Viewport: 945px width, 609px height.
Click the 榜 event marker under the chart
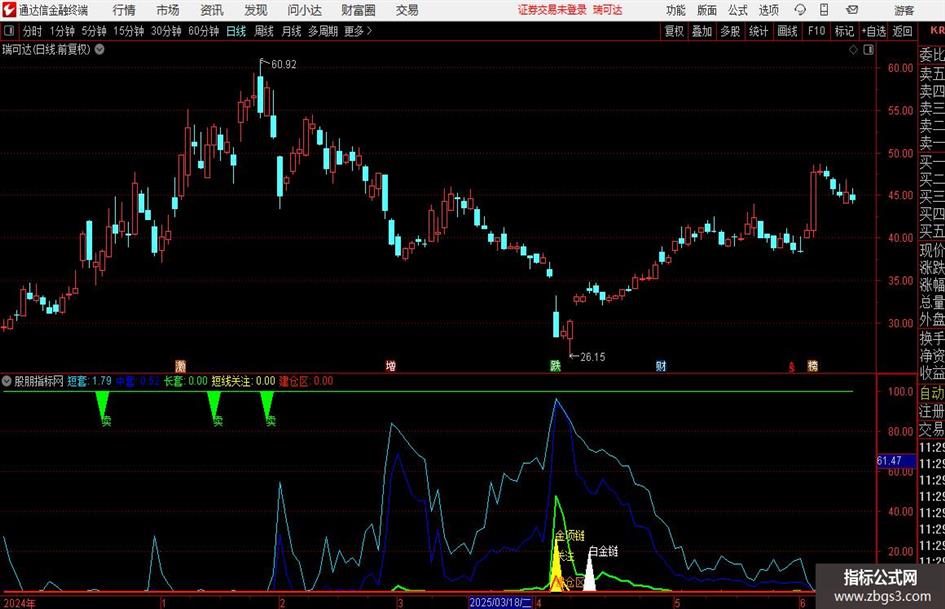pyautogui.click(x=812, y=365)
